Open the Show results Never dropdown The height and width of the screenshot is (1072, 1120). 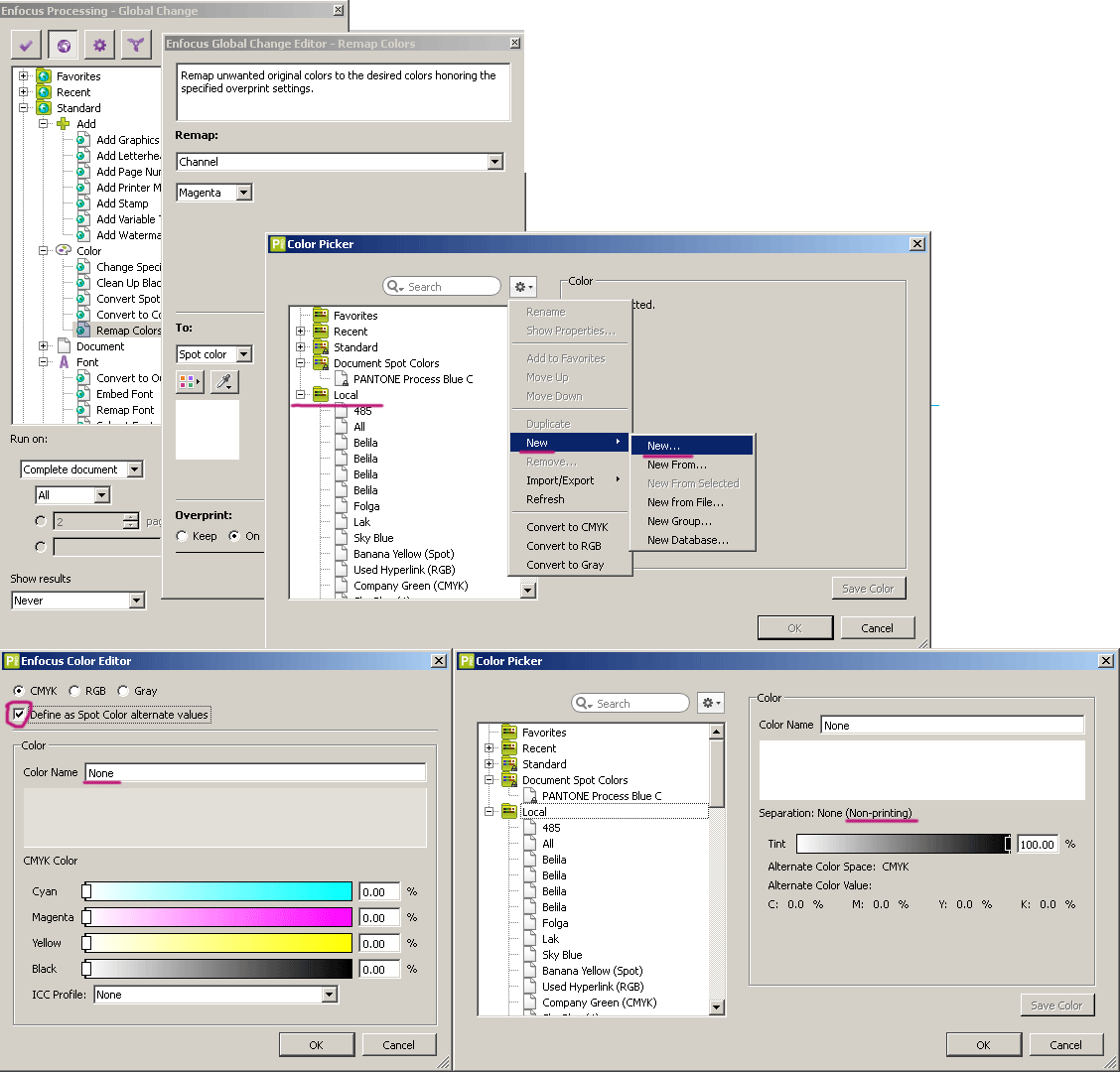coord(136,601)
